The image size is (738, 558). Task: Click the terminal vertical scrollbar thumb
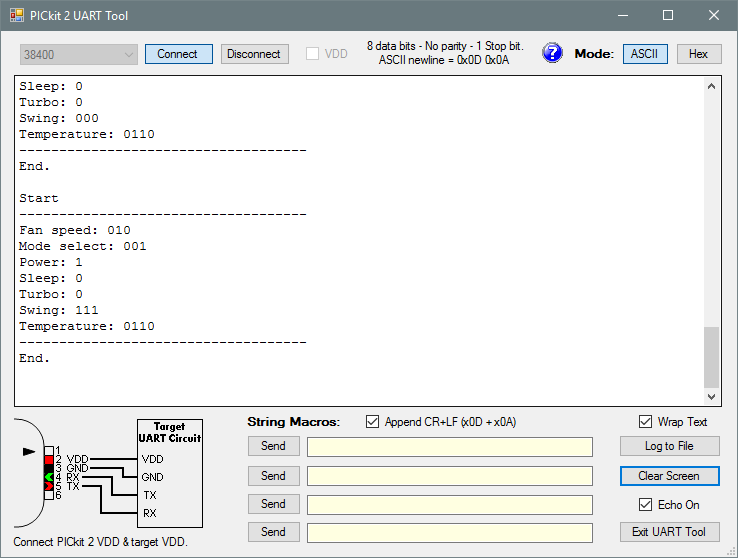click(712, 357)
